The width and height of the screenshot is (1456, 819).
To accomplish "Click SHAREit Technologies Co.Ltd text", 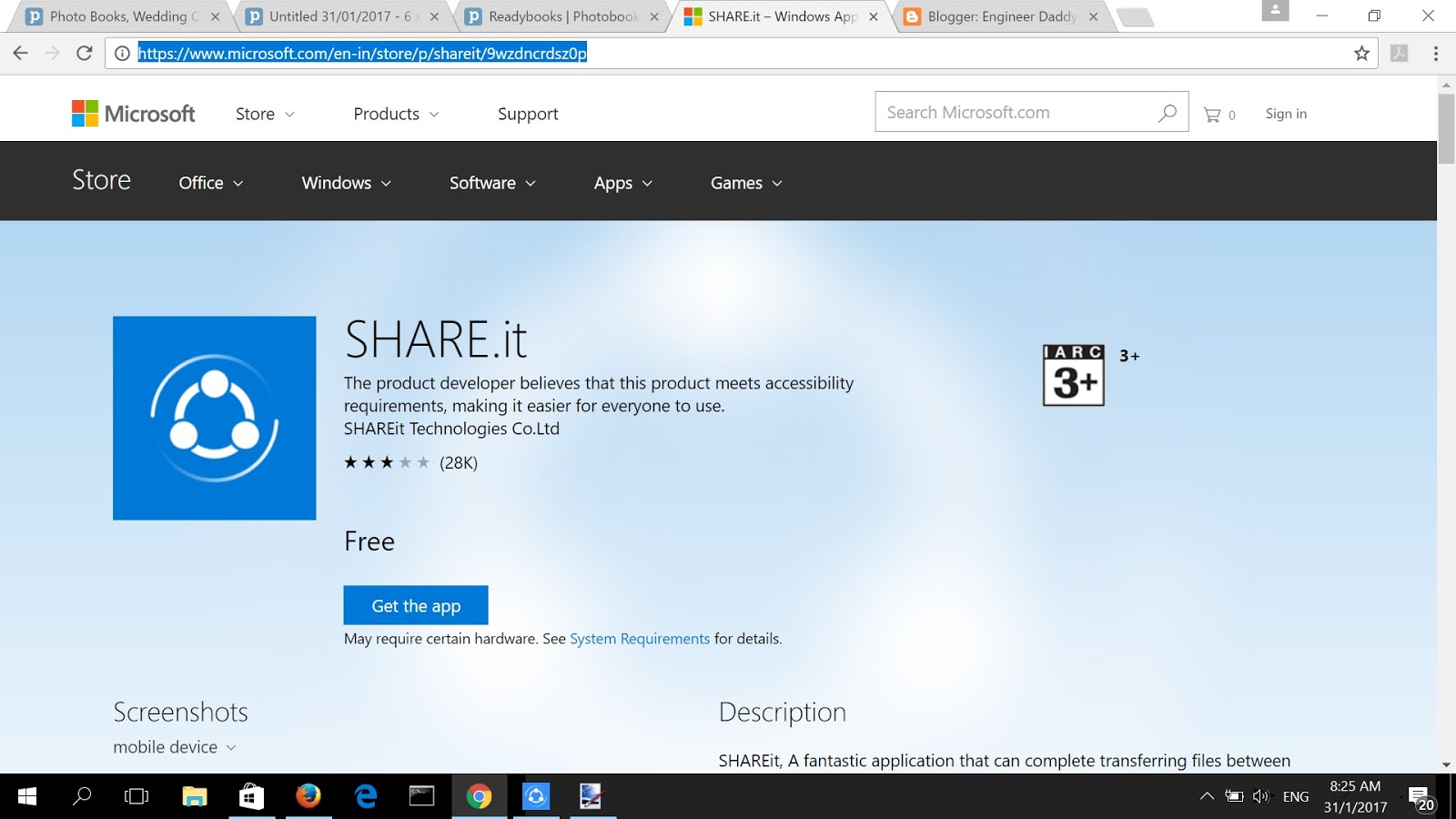I will click(451, 429).
